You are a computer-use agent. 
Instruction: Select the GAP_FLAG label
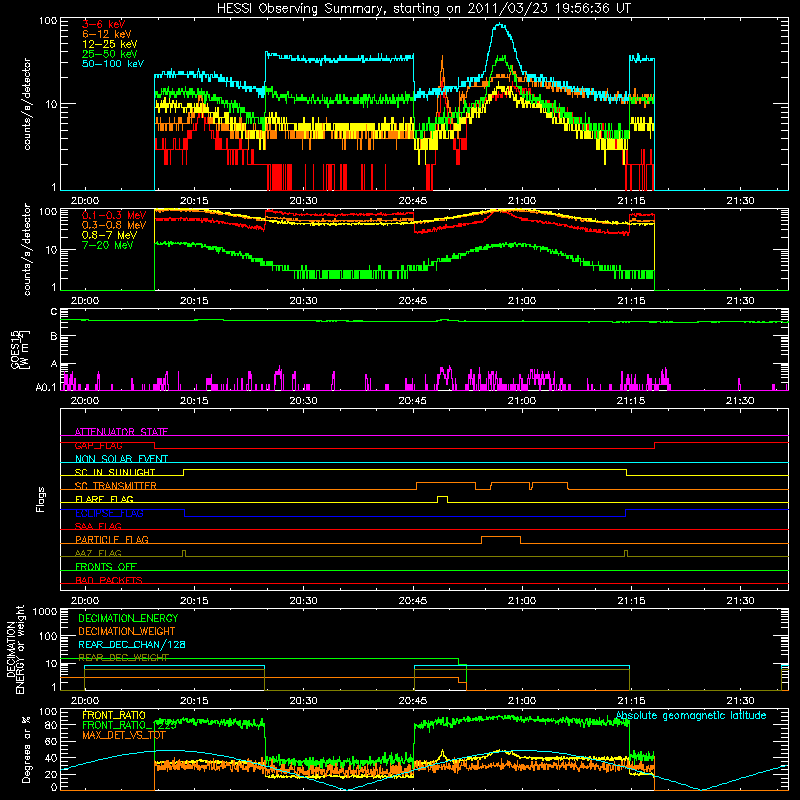tap(99, 445)
